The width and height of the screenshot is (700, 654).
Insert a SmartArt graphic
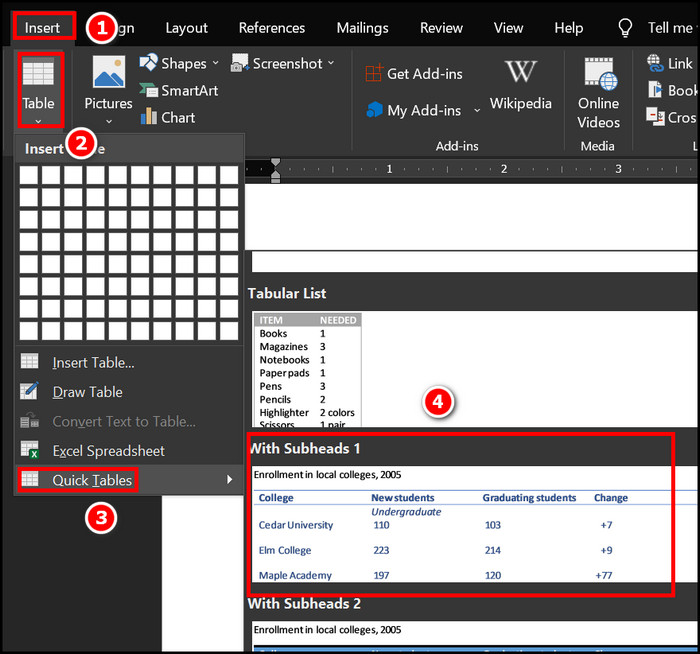coord(149,91)
